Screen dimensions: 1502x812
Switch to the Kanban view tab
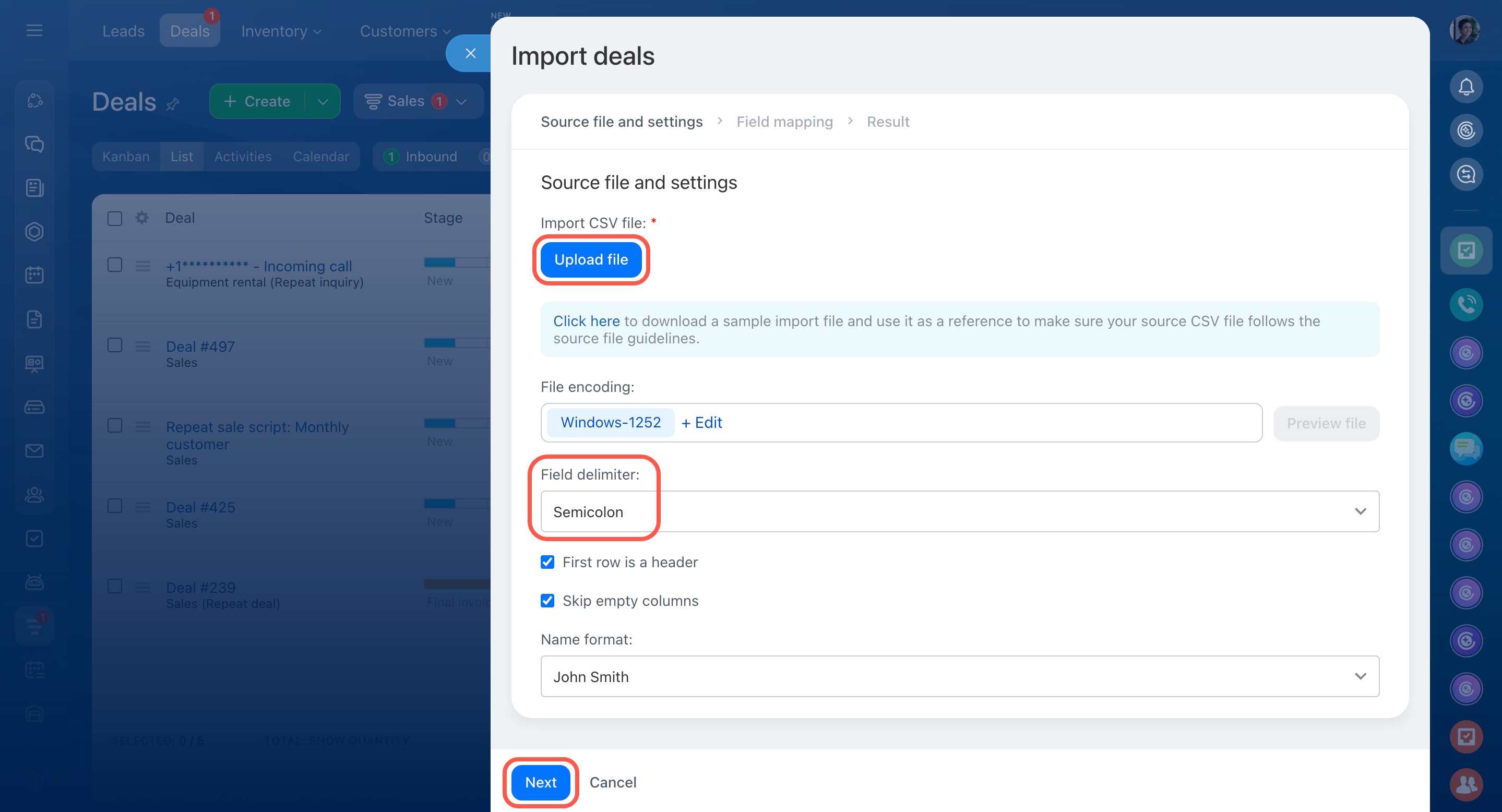pos(125,156)
